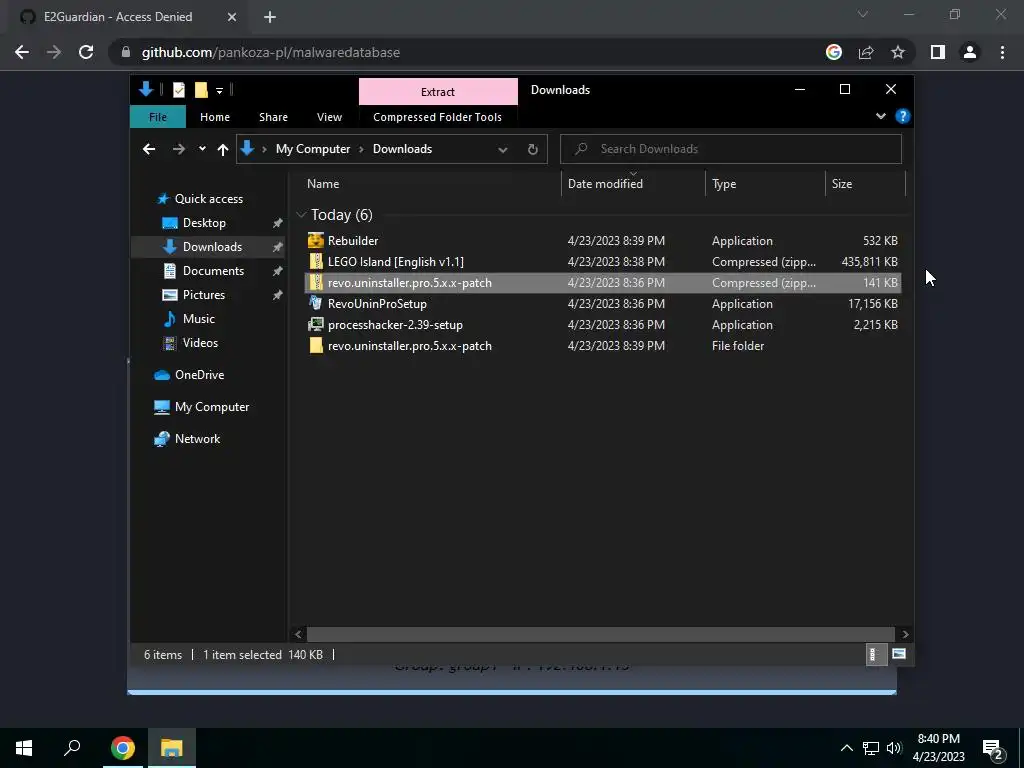
Task: Bookmark this page with the star icon
Action: coord(898,52)
